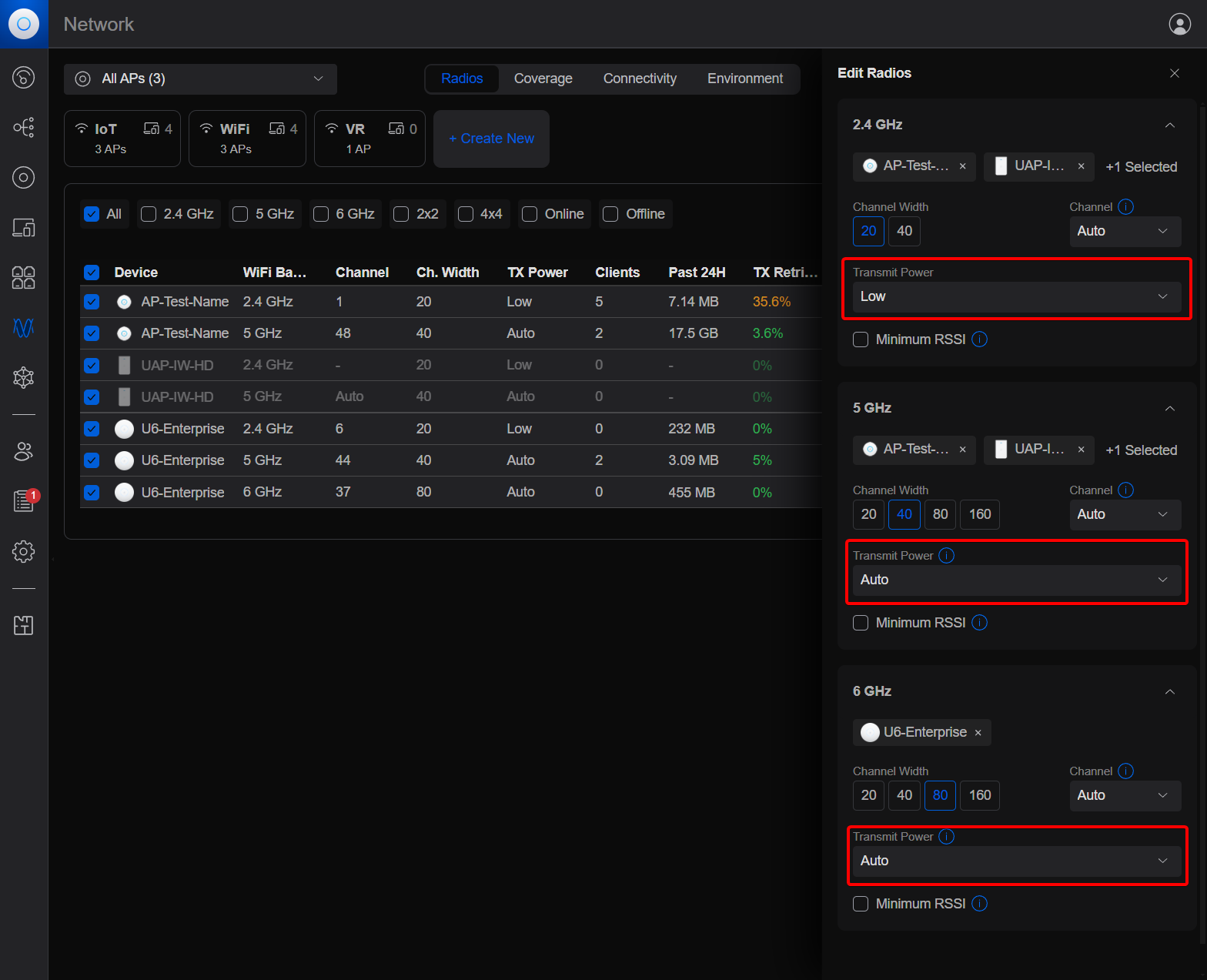Open the Dashboard sidebar icon
Viewport: 1207px width, 980px height.
tap(24, 78)
